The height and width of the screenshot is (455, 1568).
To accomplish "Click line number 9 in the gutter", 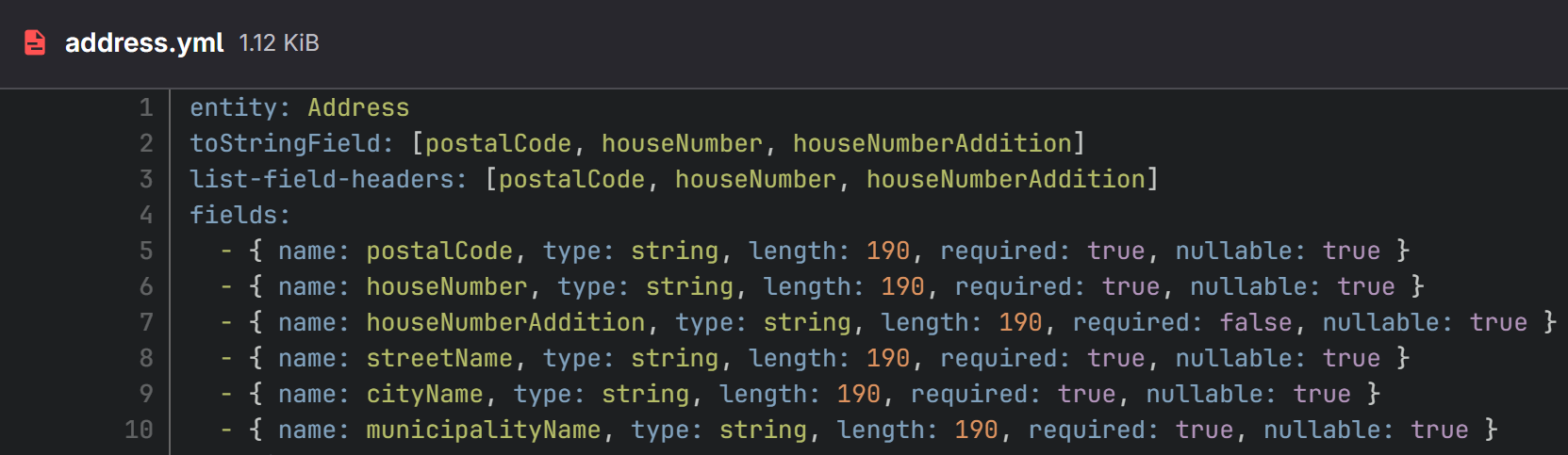I will (x=146, y=394).
